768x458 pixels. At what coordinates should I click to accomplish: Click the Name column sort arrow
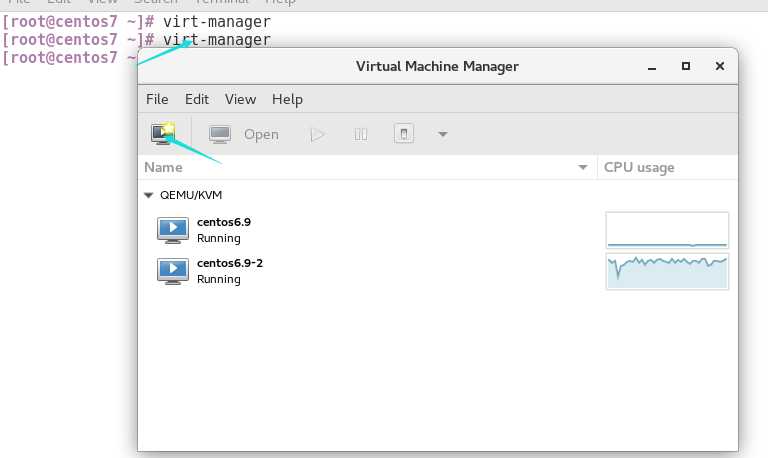click(582, 168)
